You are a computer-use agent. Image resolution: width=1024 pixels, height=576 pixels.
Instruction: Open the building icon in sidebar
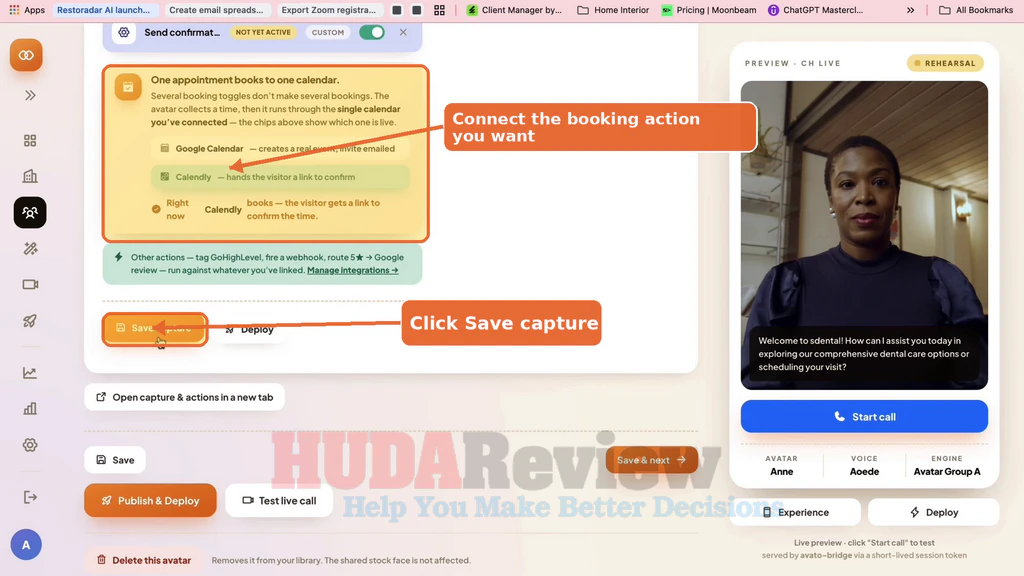30,176
